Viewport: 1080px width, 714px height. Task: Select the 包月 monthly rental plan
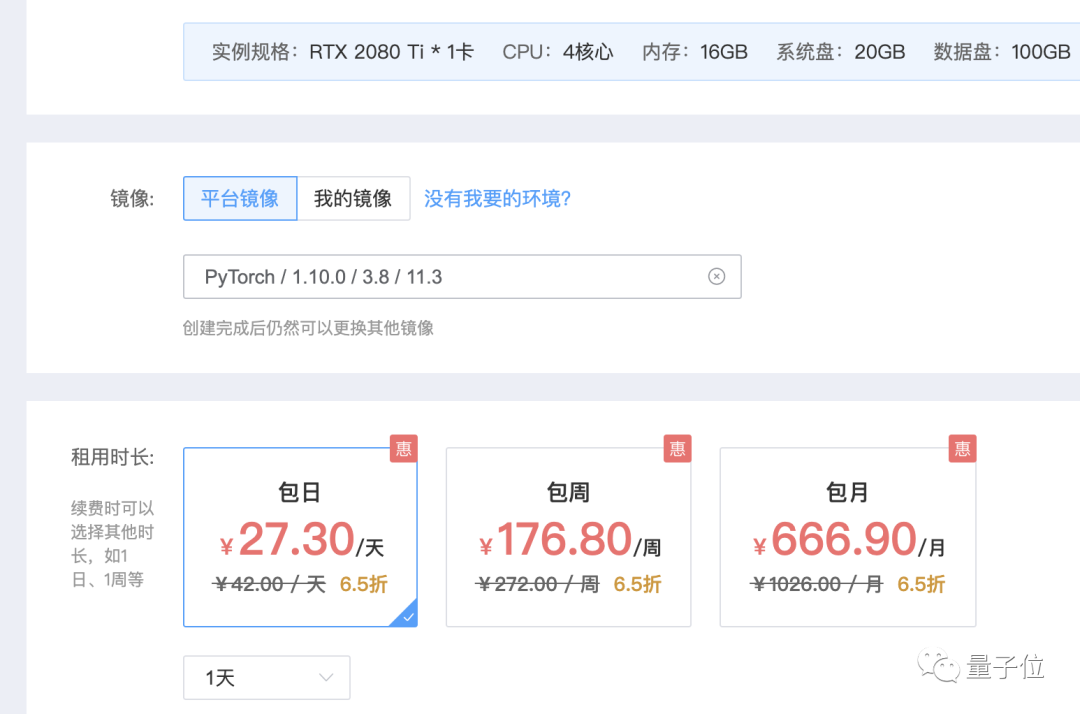coord(847,537)
